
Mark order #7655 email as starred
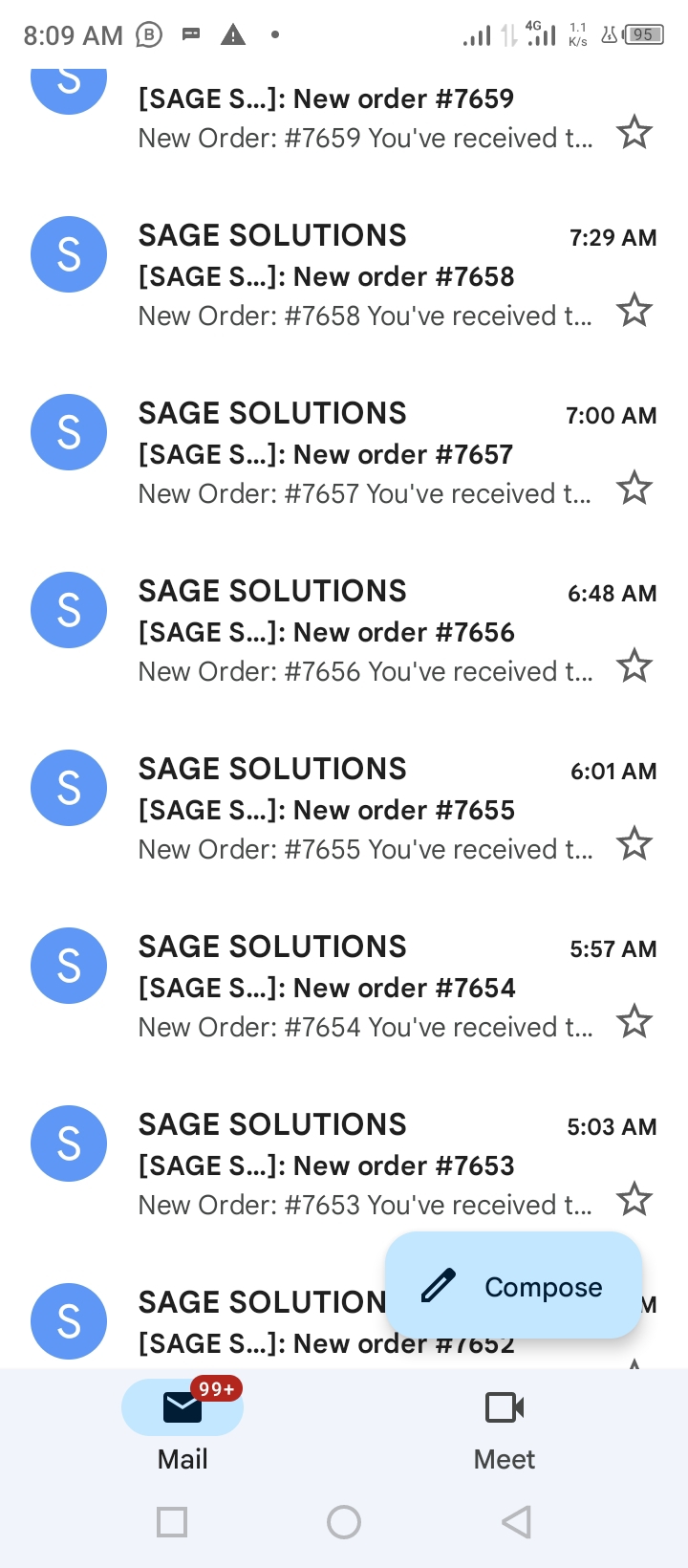[x=634, y=844]
